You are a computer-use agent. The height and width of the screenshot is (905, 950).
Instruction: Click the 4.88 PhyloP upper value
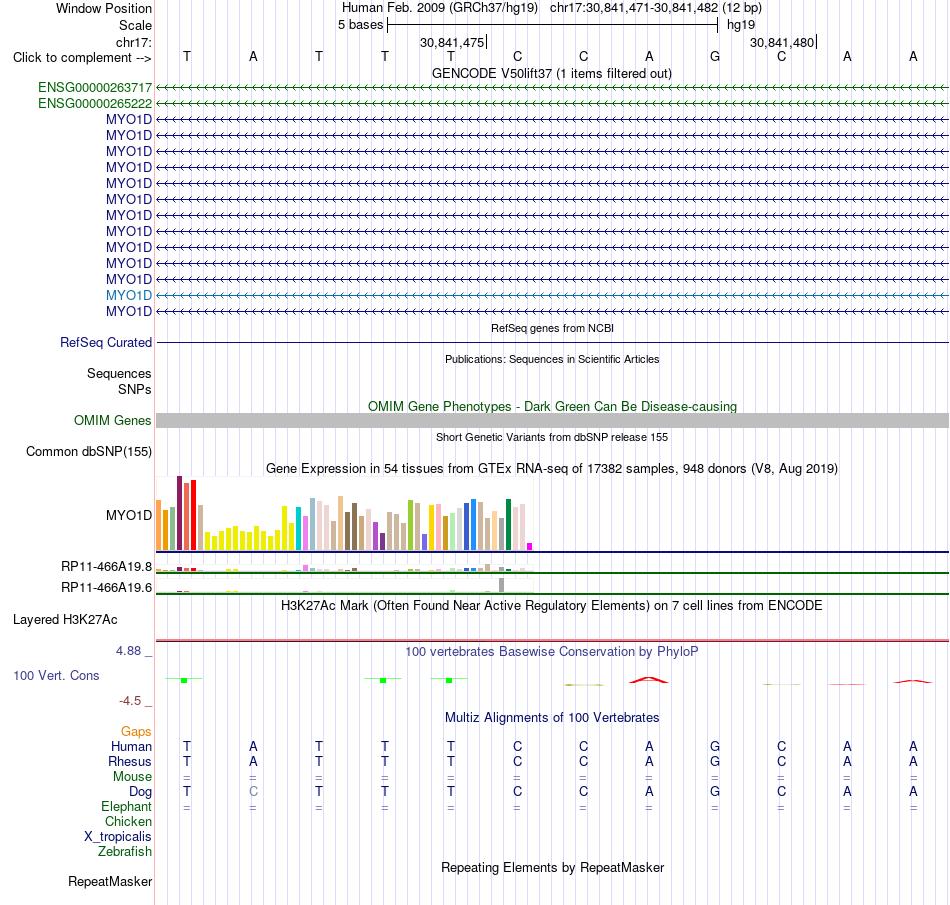tap(128, 651)
